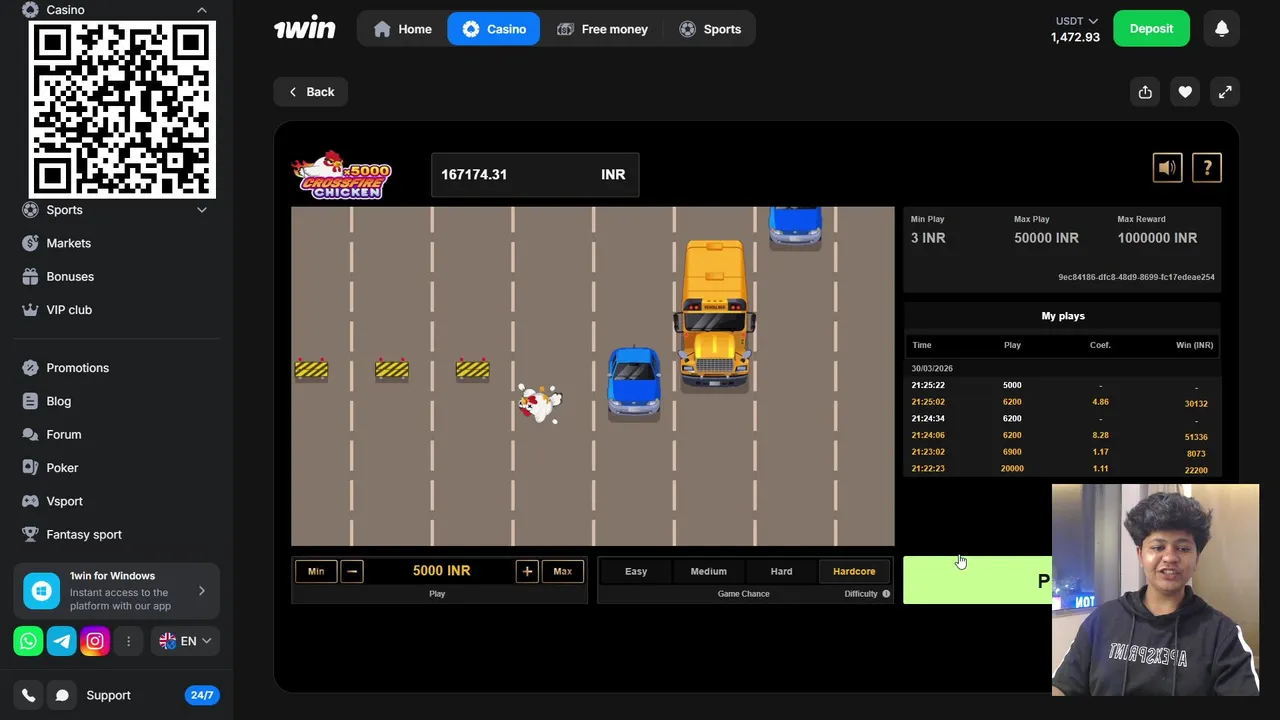Open the Instagram social icon

click(x=94, y=641)
